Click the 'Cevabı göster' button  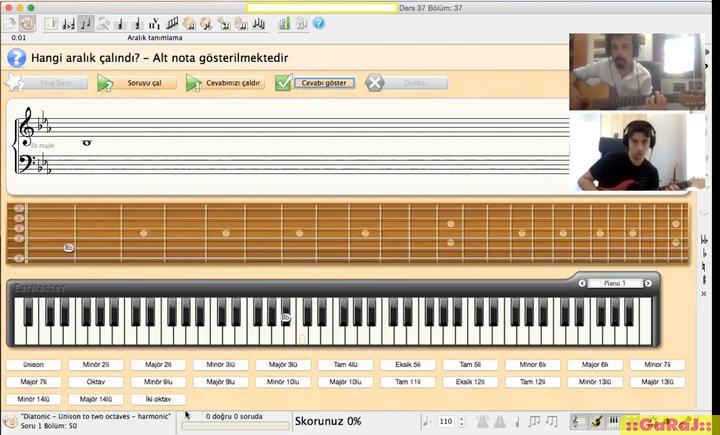[x=324, y=82]
